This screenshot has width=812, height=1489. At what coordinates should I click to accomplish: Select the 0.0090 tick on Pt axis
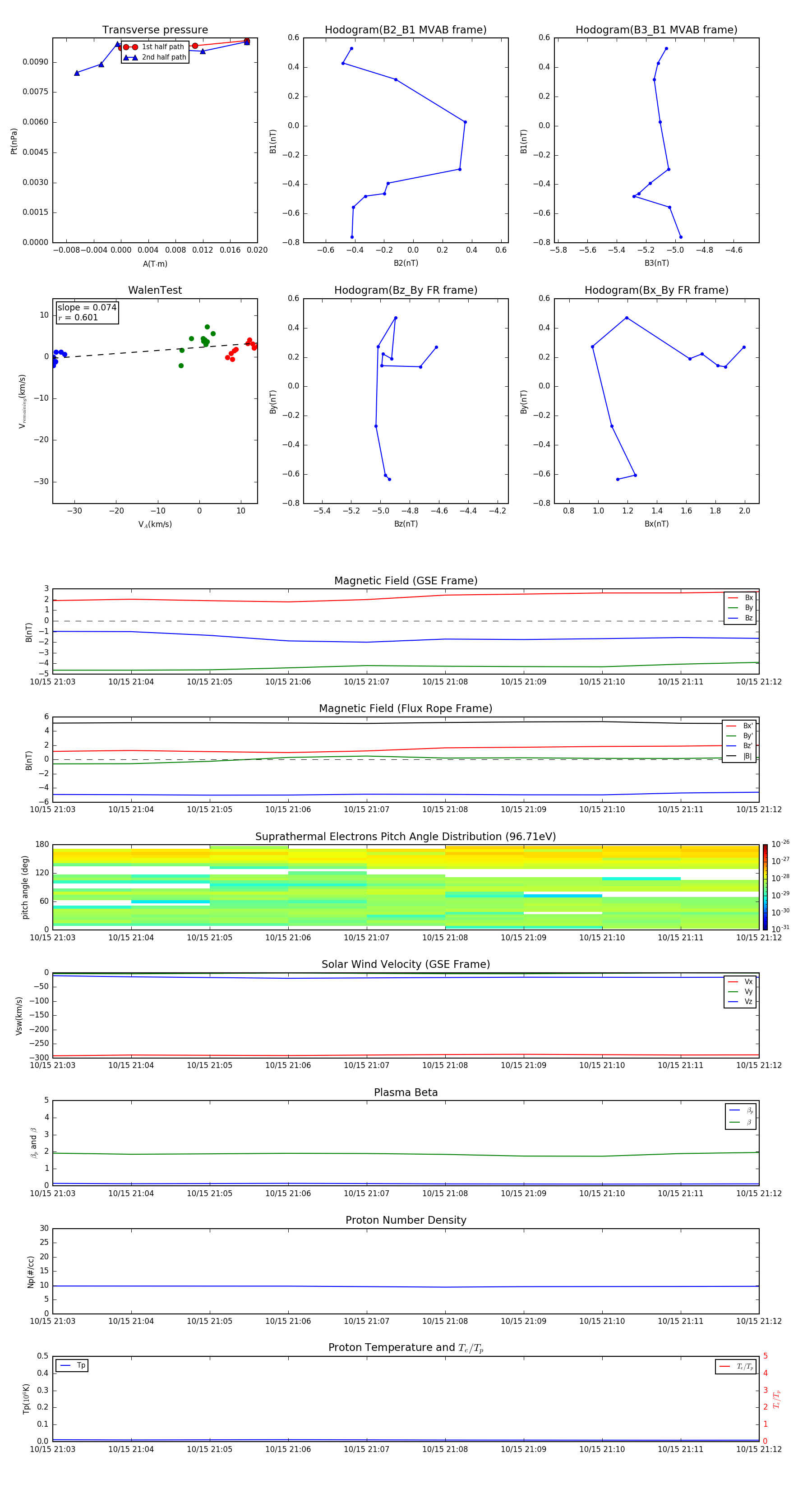(35, 62)
